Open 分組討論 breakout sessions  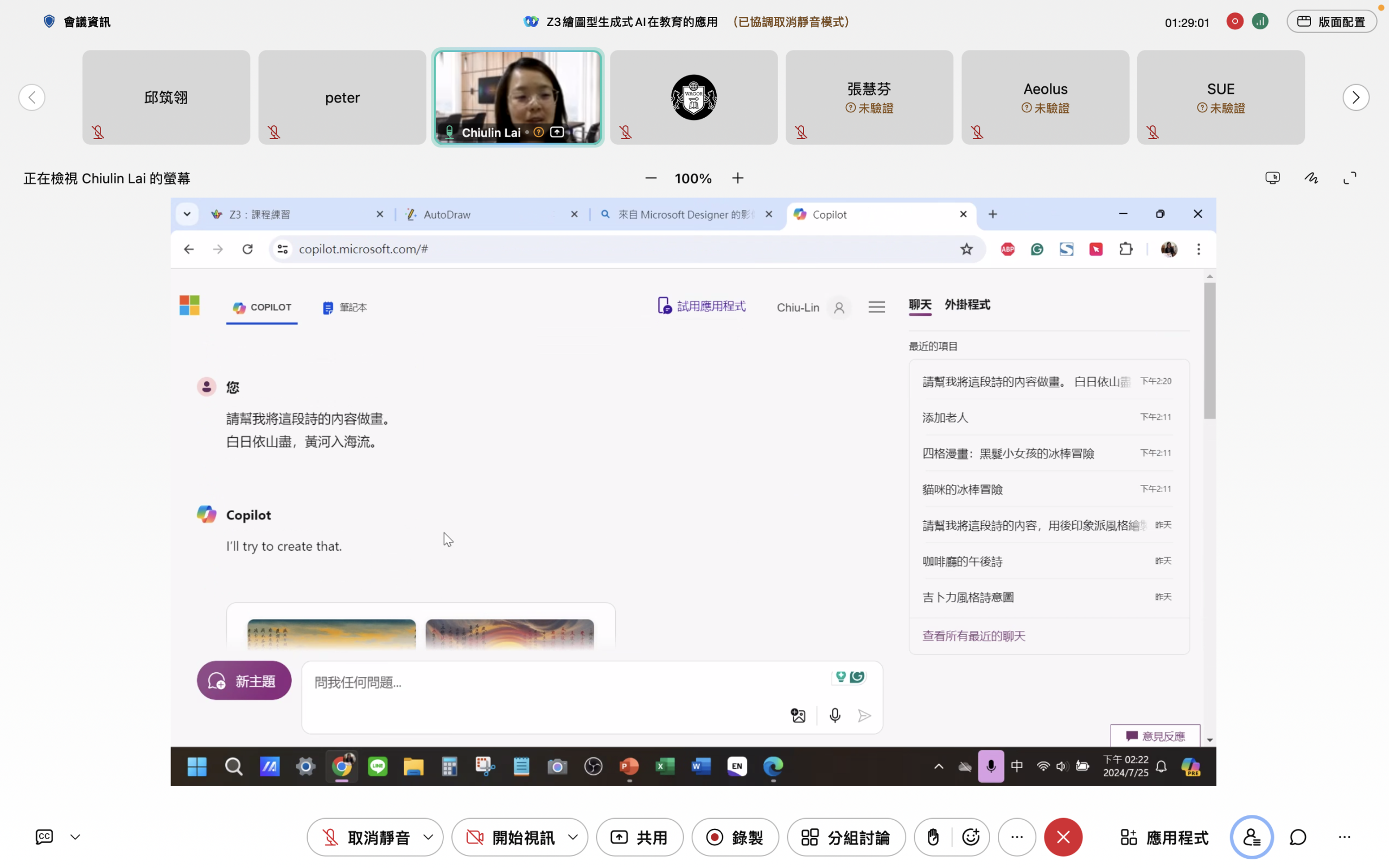pyautogui.click(x=846, y=837)
